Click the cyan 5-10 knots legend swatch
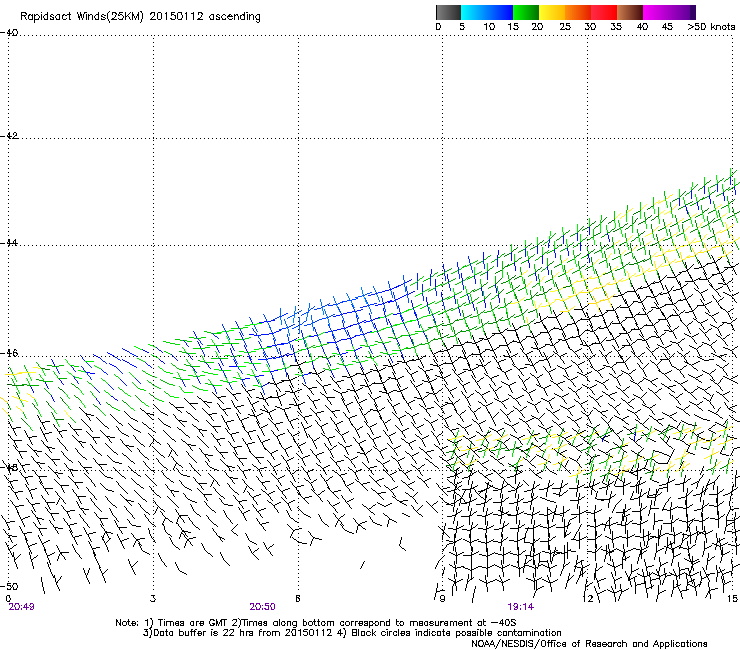This screenshot has width=740, height=650. click(474, 12)
